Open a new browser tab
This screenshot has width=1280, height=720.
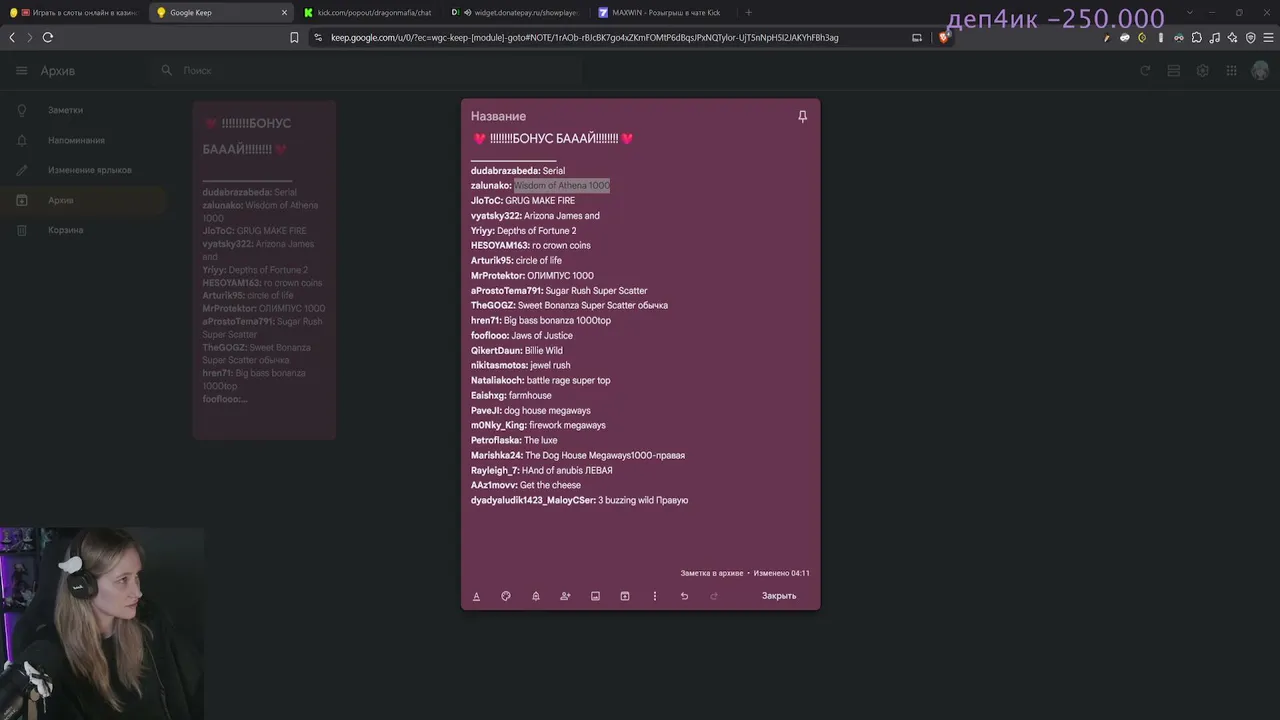[748, 13]
